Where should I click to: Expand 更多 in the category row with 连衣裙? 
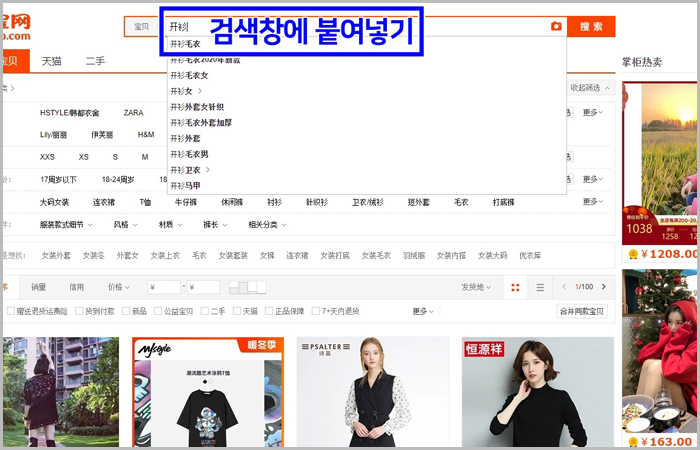click(x=593, y=201)
